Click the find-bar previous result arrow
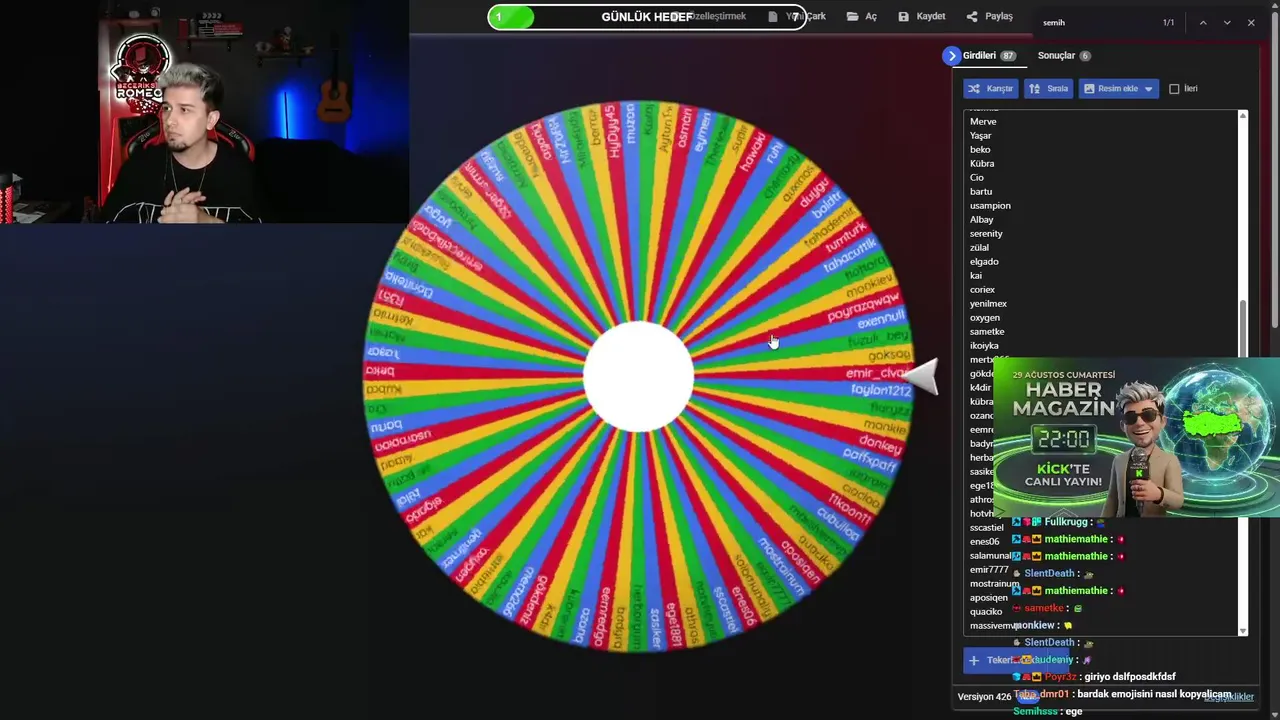Image resolution: width=1280 pixels, height=720 pixels. coord(1203,23)
